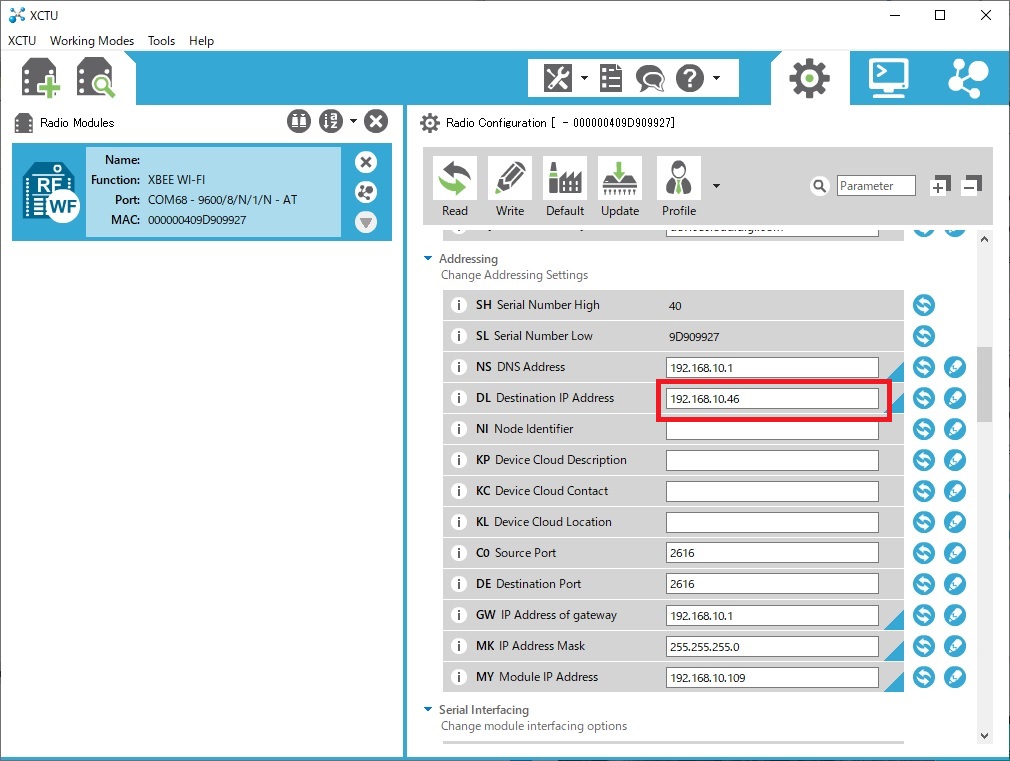Click the Add radio module icon
The height and width of the screenshot is (761, 1010).
(41, 78)
